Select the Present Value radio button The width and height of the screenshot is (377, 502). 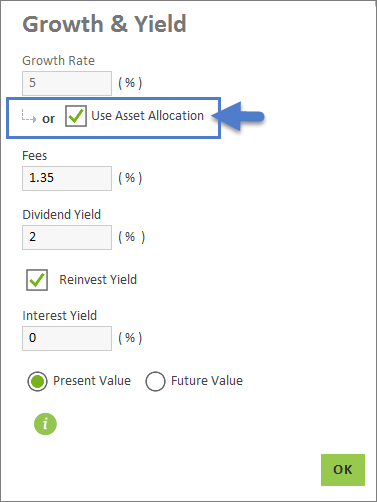(x=37, y=381)
